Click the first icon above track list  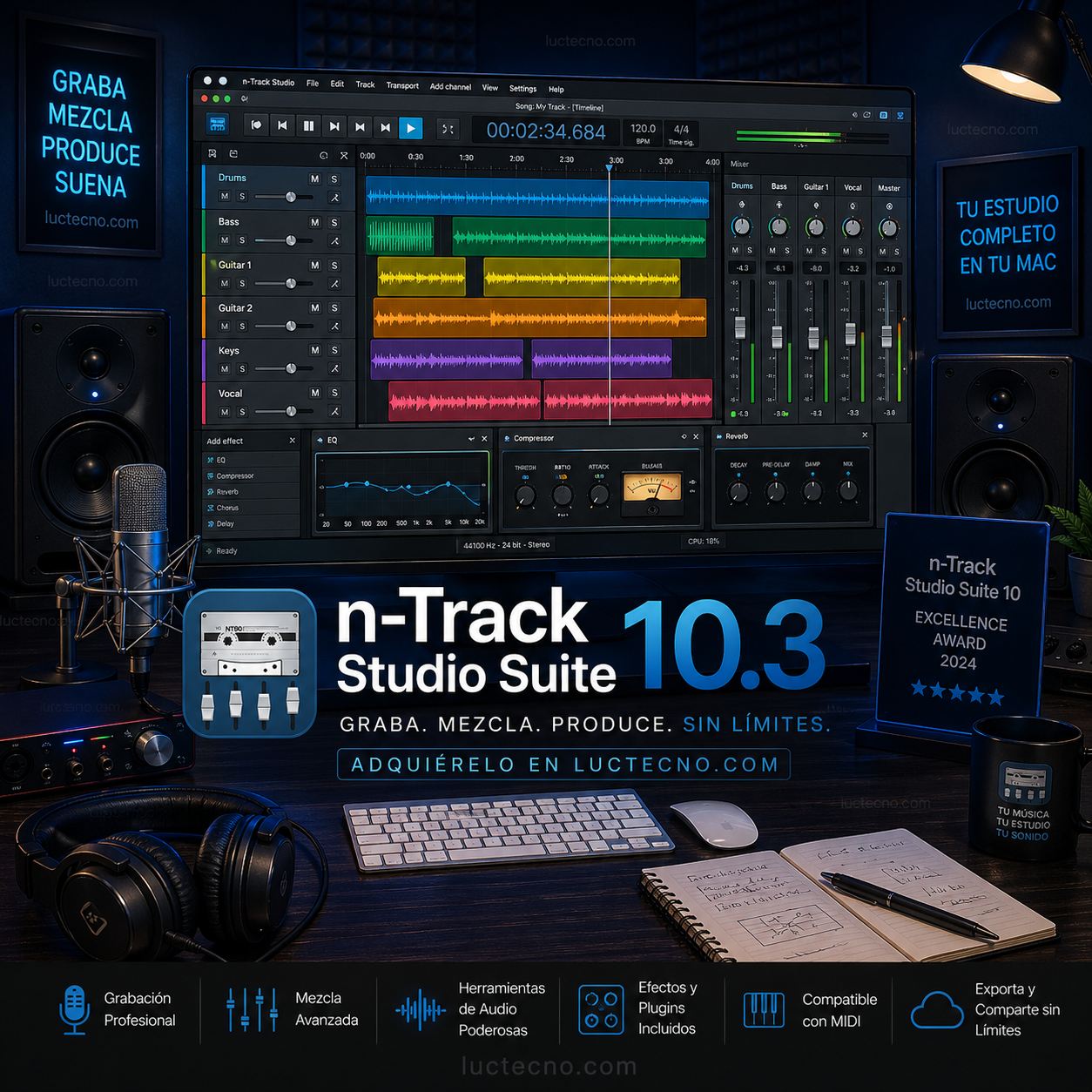[212, 153]
